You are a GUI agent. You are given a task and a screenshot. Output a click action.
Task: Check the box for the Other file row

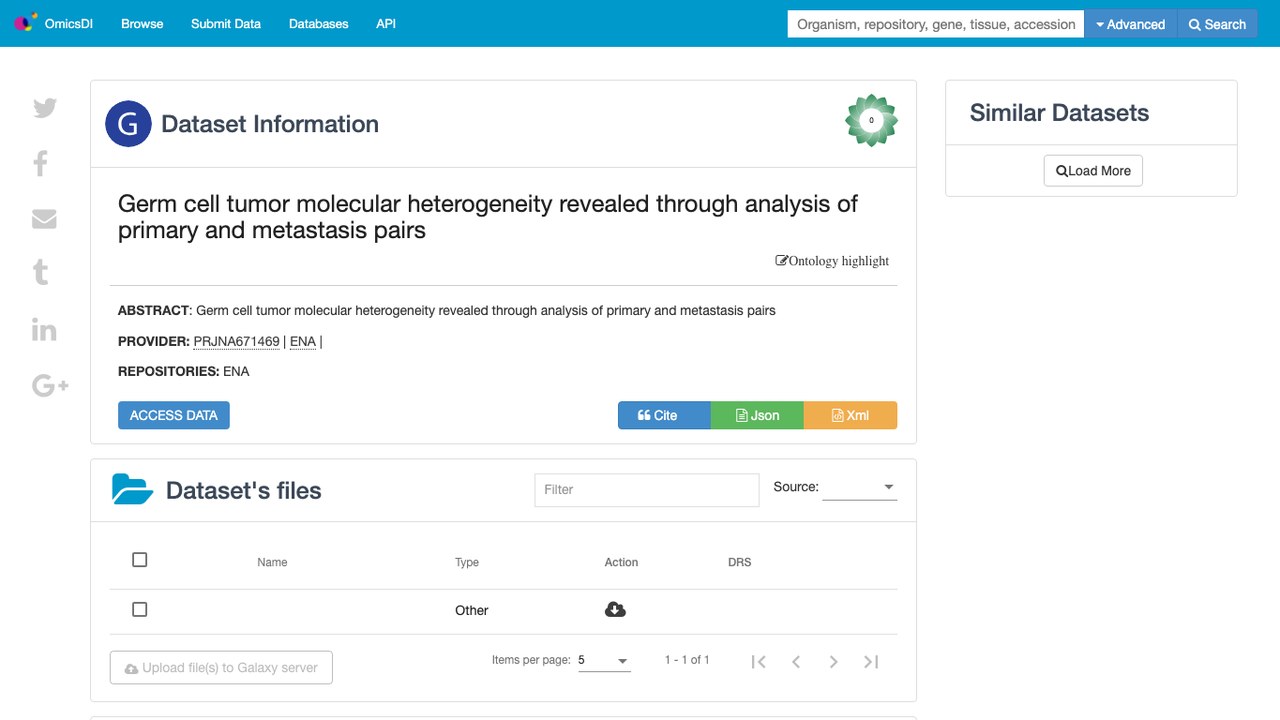140,609
